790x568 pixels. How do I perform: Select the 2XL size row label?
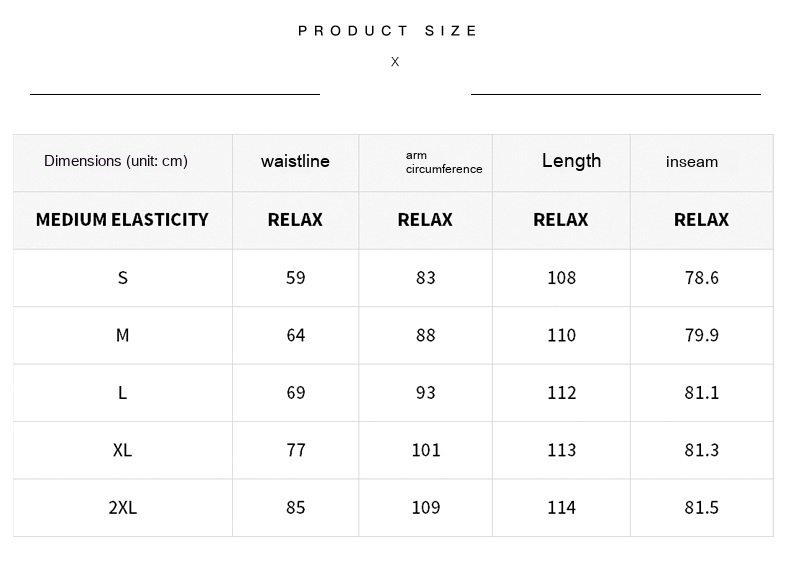(x=123, y=508)
